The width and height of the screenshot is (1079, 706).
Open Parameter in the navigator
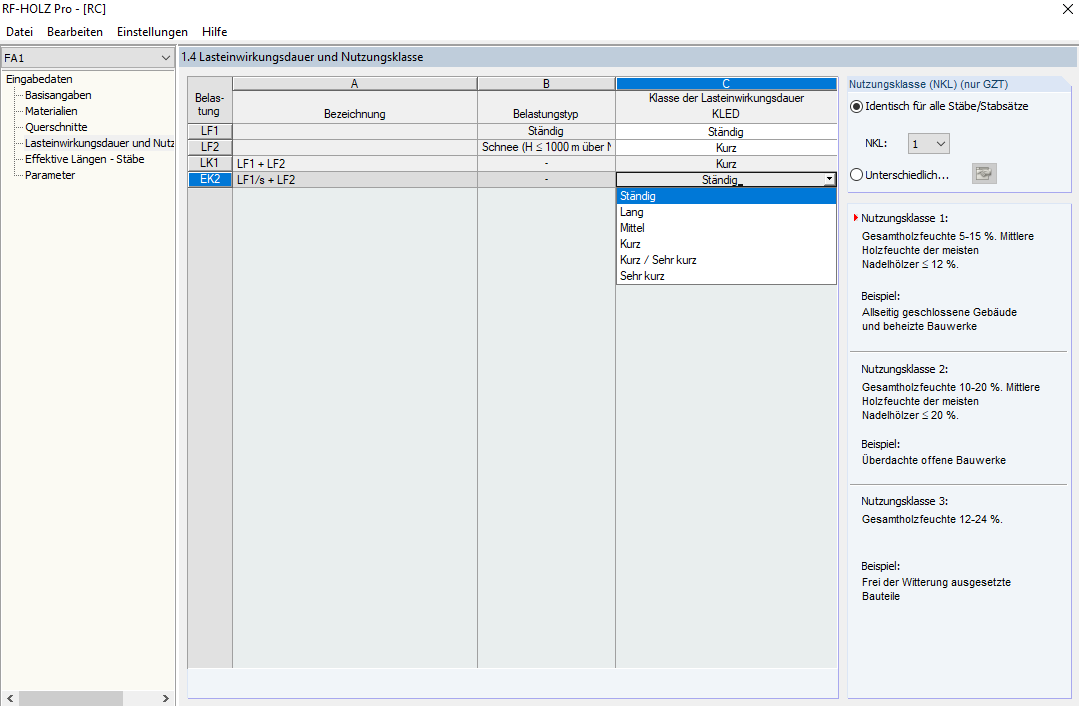pos(50,175)
